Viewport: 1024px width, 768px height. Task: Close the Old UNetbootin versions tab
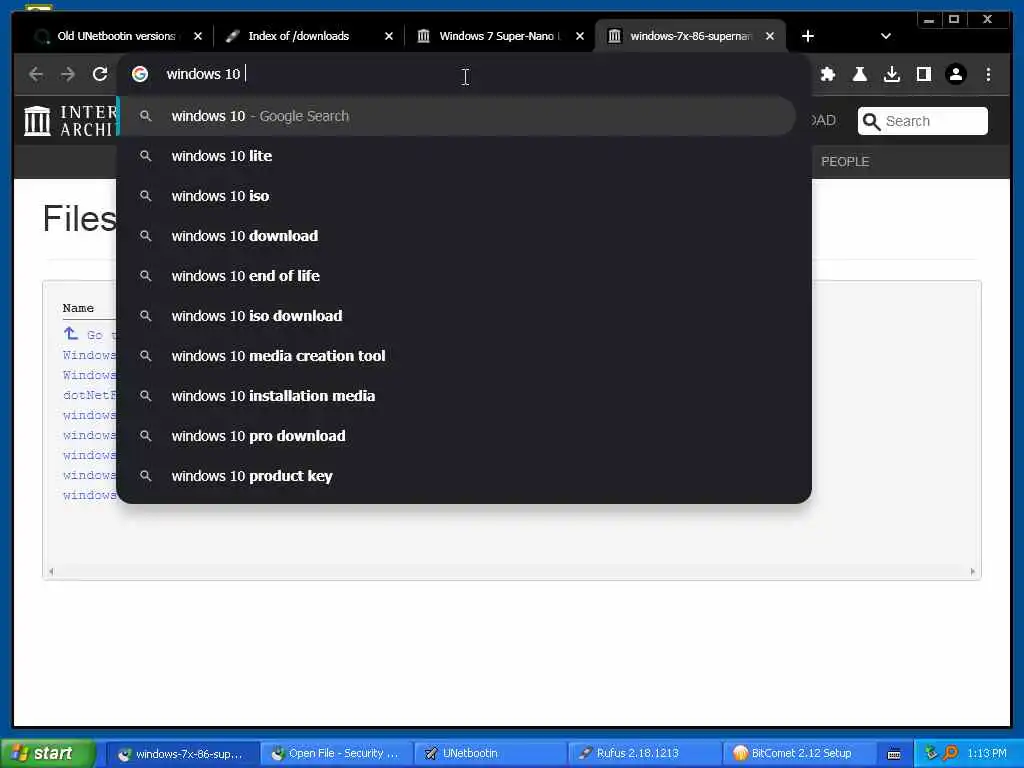[198, 37]
